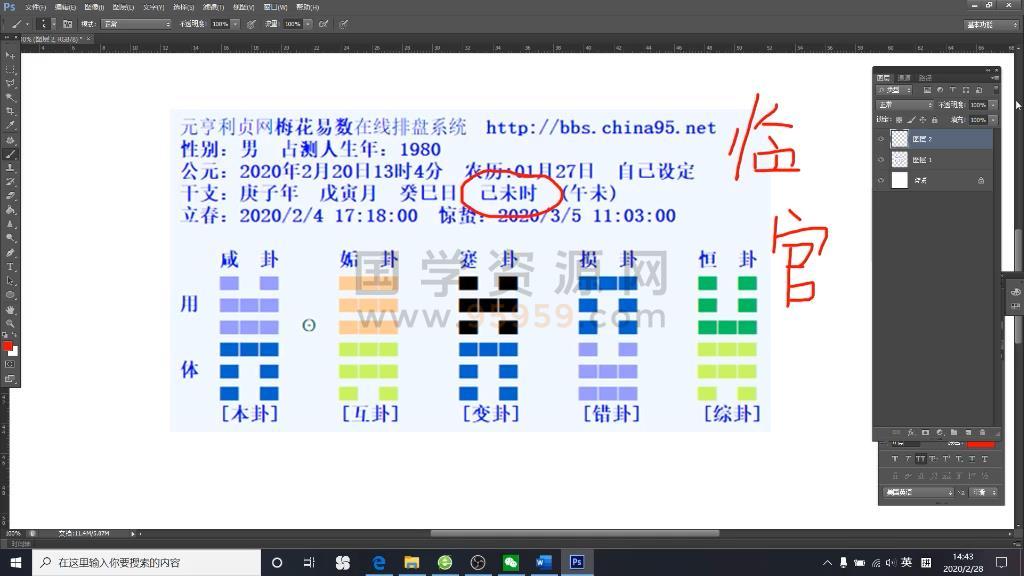Image resolution: width=1024 pixels, height=576 pixels.
Task: Apply all caps in Character panel
Action: click(920, 459)
